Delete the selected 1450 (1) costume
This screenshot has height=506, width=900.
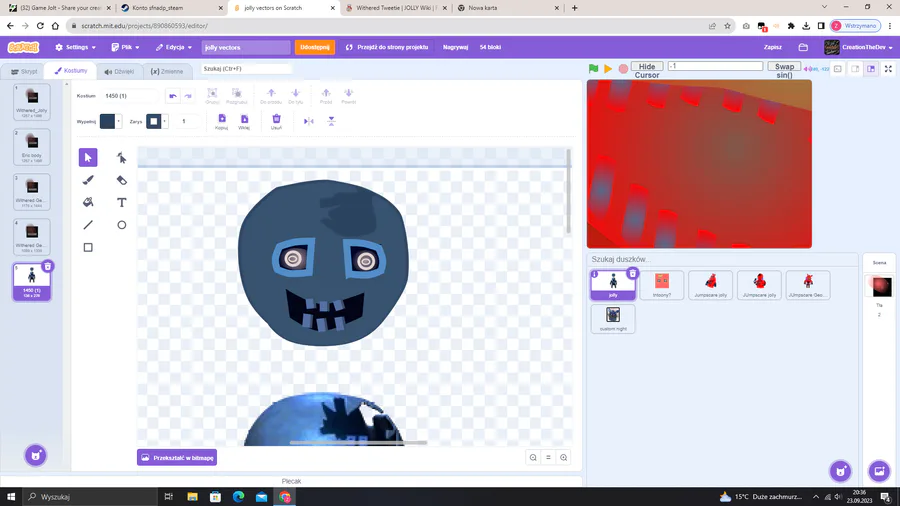(x=48, y=266)
